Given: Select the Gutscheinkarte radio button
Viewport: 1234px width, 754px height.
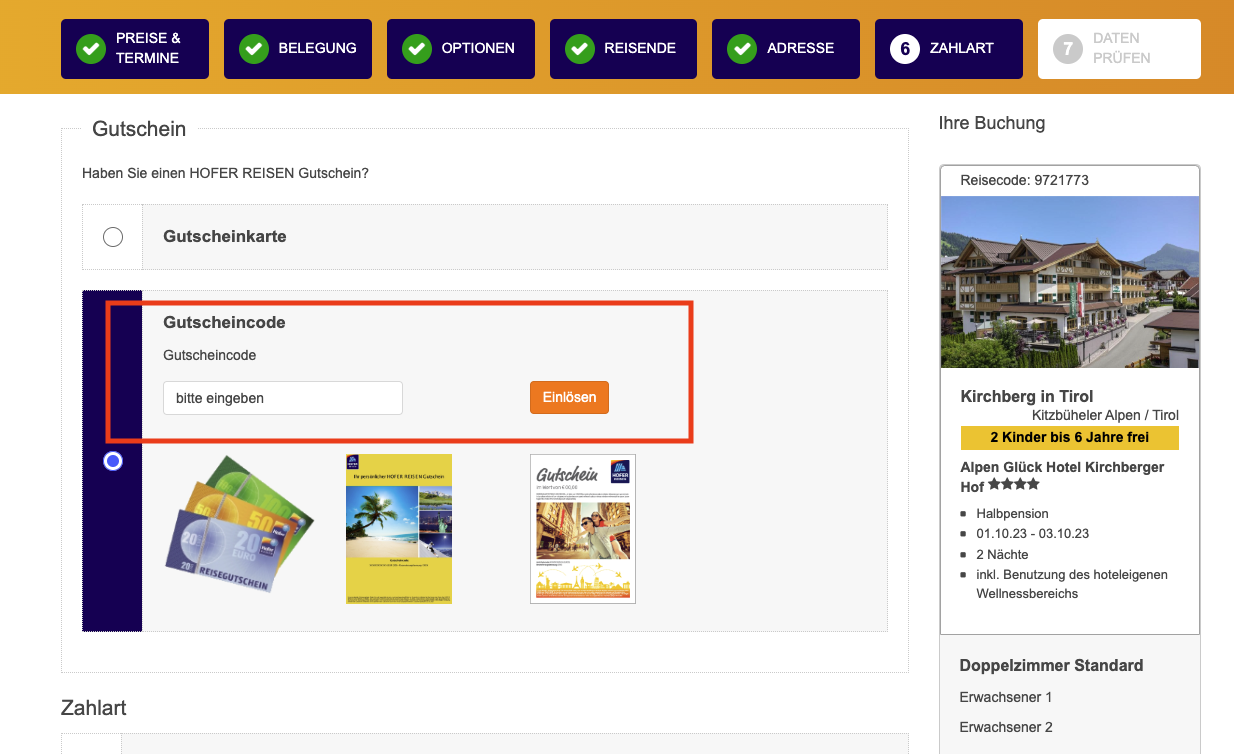Looking at the screenshot, I should [113, 237].
